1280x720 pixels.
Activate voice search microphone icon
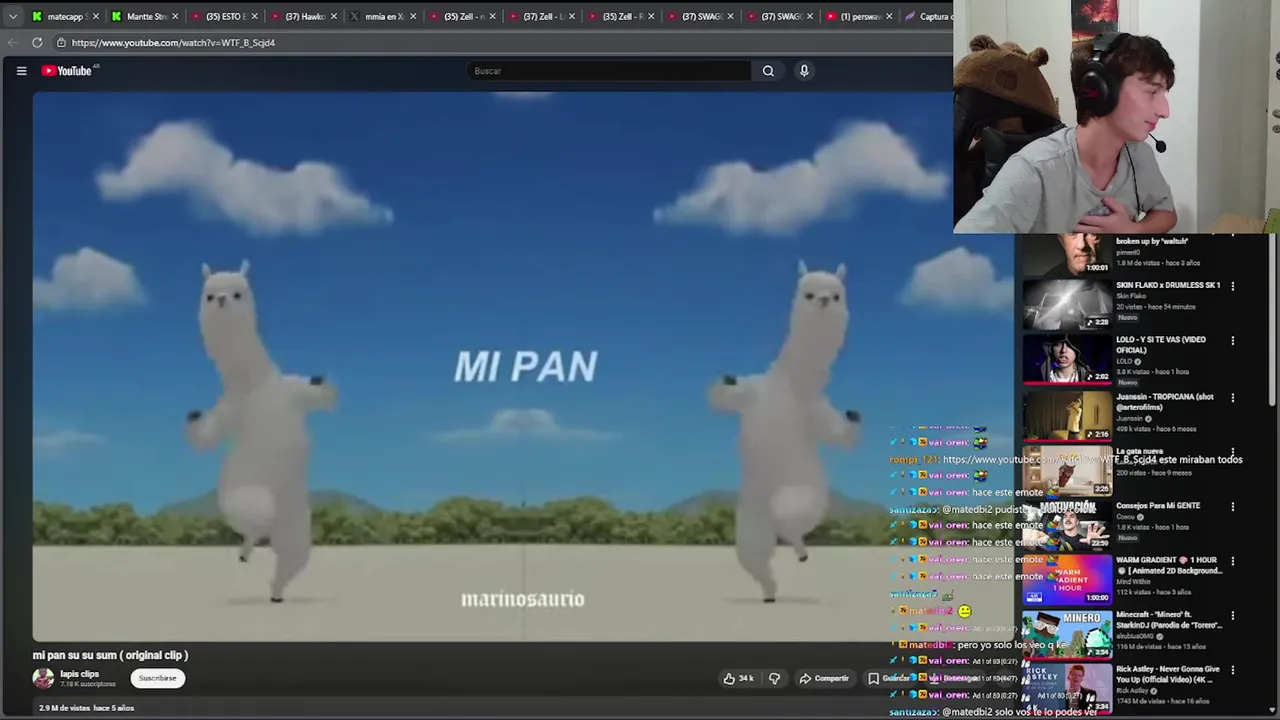click(804, 71)
